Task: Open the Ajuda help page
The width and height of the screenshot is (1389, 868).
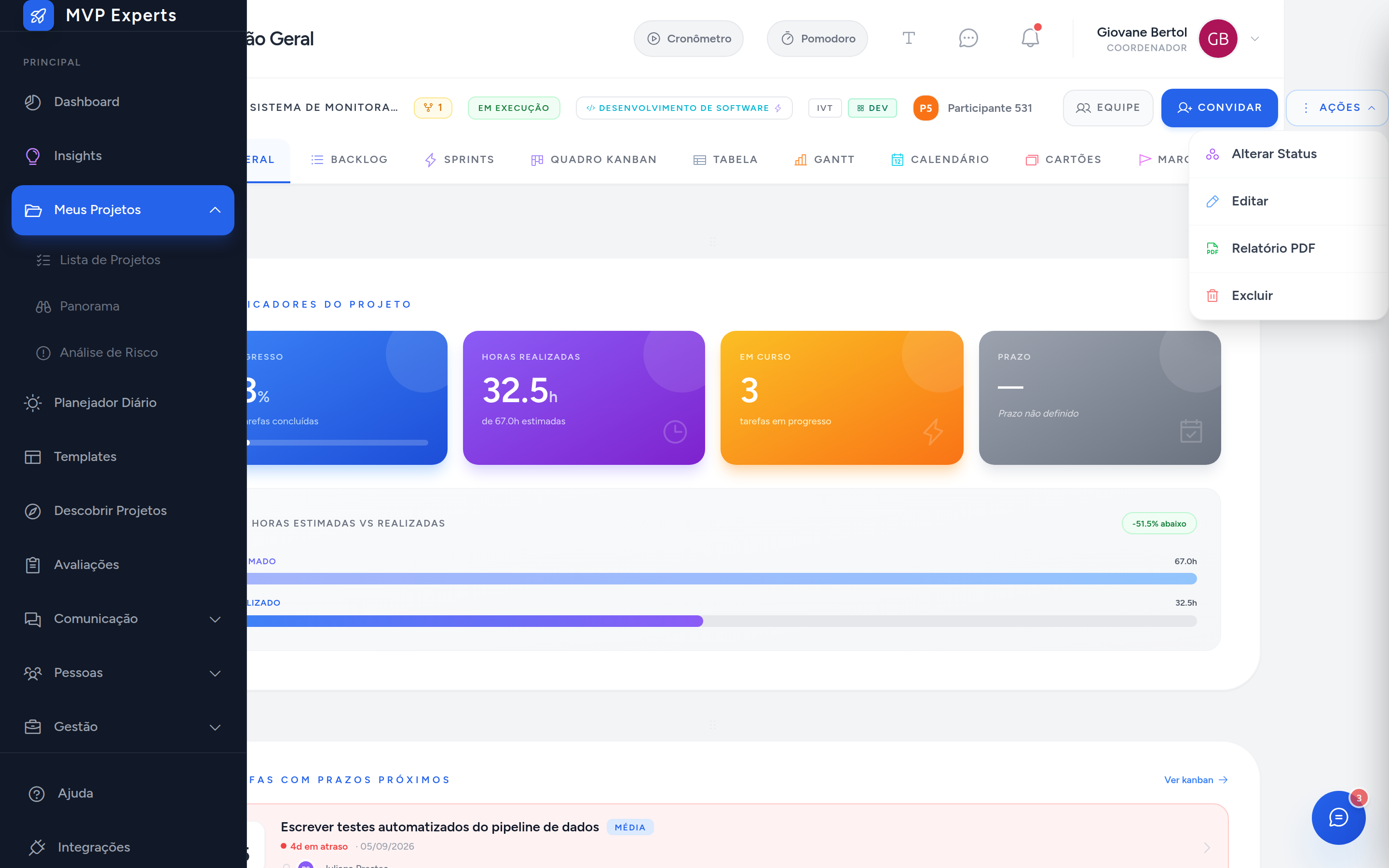Action: 123,793
